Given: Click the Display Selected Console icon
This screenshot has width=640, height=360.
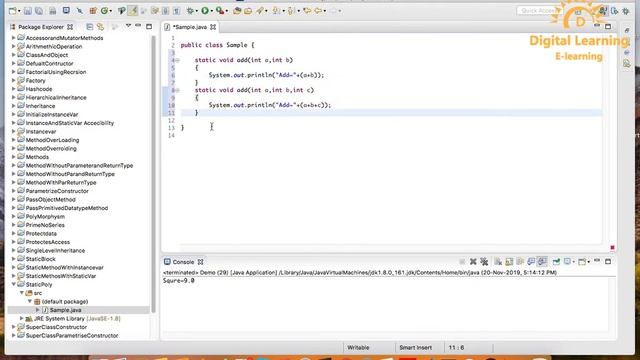Looking at the screenshot, I should (x=567, y=262).
